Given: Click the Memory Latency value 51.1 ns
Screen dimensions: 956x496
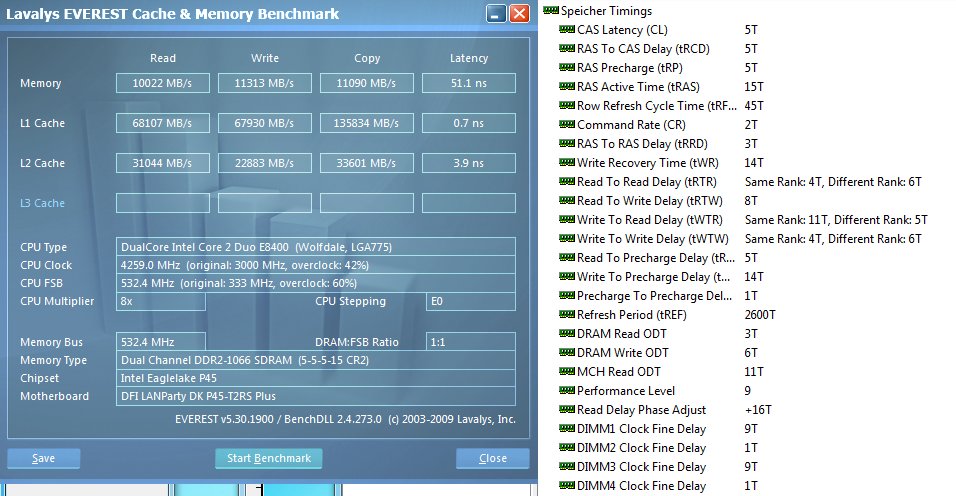Looking at the screenshot, I should (x=469, y=83).
